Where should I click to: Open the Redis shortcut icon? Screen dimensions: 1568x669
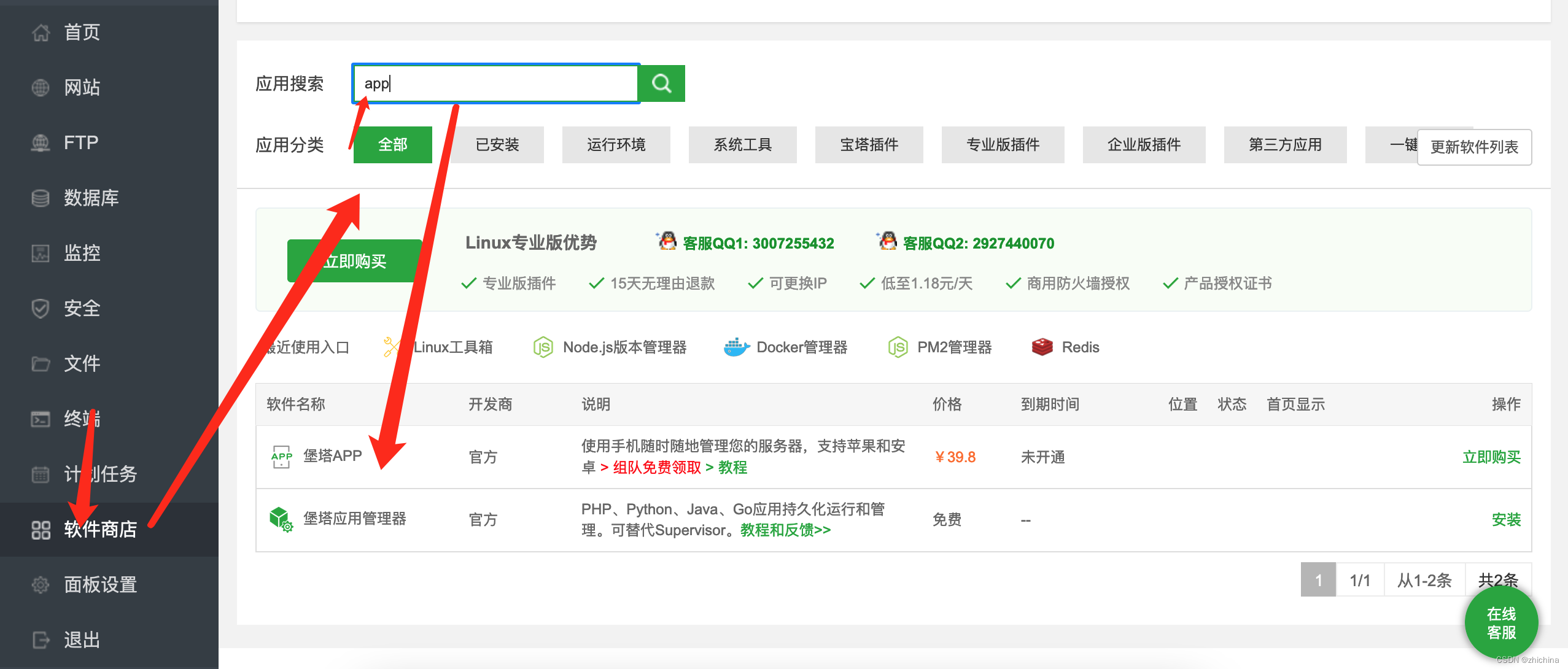click(x=1042, y=347)
